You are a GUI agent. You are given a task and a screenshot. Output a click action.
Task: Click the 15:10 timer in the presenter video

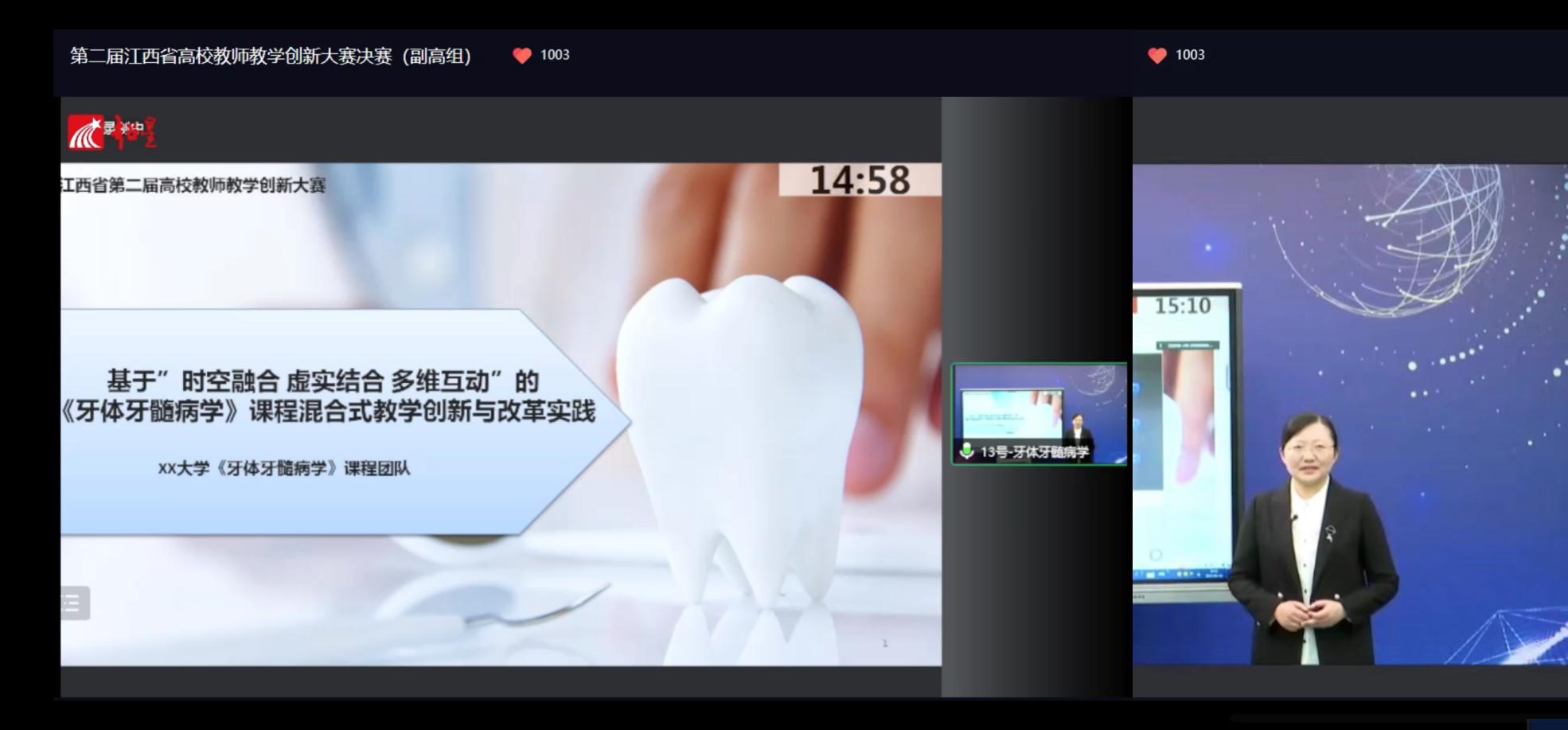click(x=1182, y=306)
